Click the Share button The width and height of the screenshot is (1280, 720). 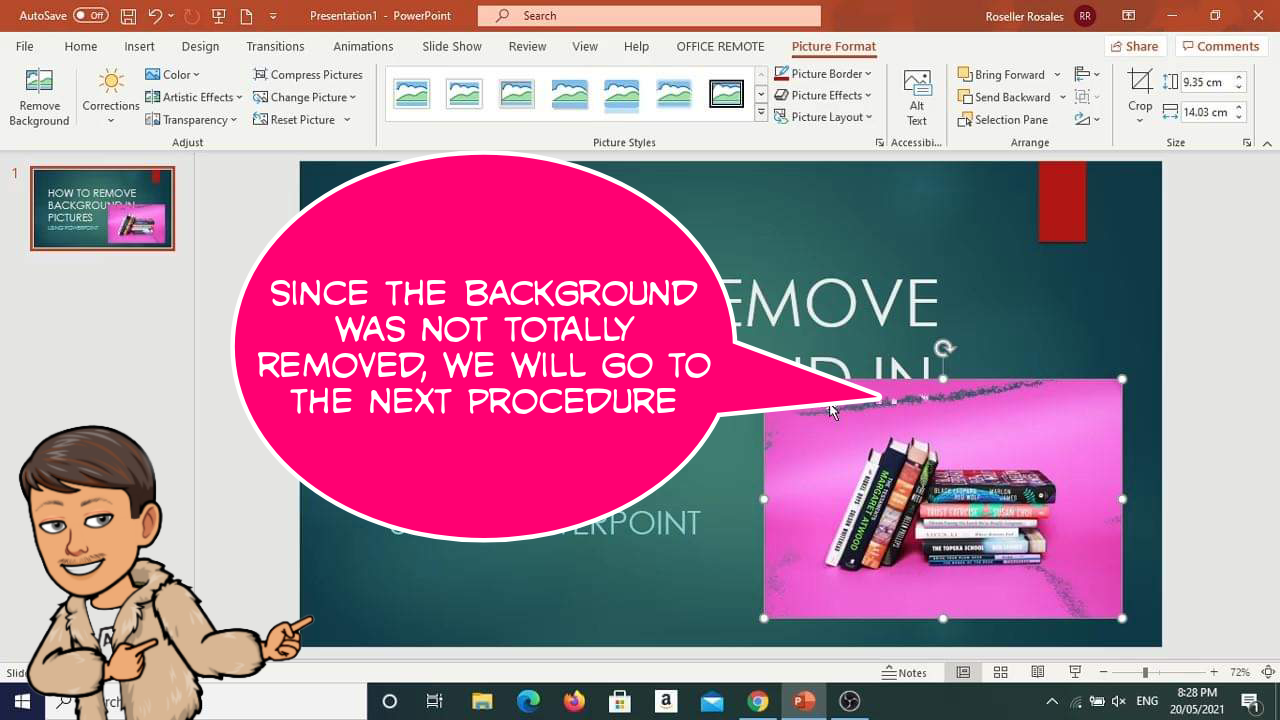[1135, 46]
